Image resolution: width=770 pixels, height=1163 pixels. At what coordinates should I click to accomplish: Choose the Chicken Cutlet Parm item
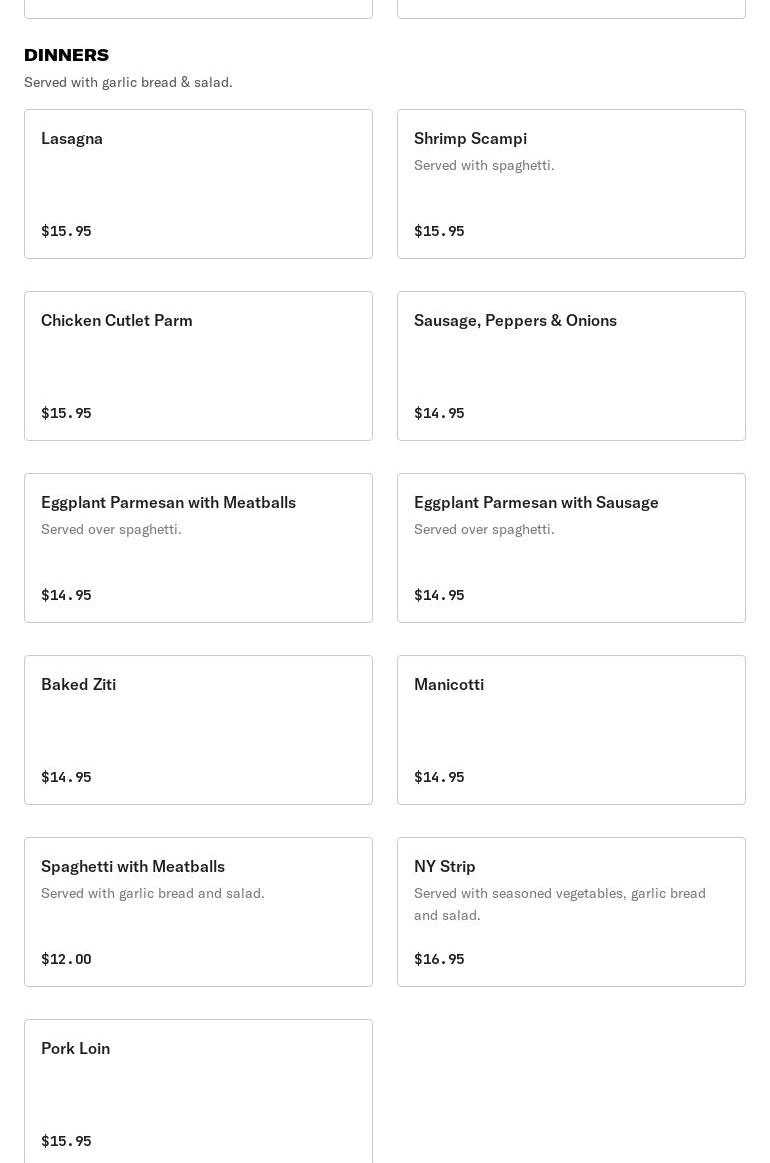click(x=198, y=366)
